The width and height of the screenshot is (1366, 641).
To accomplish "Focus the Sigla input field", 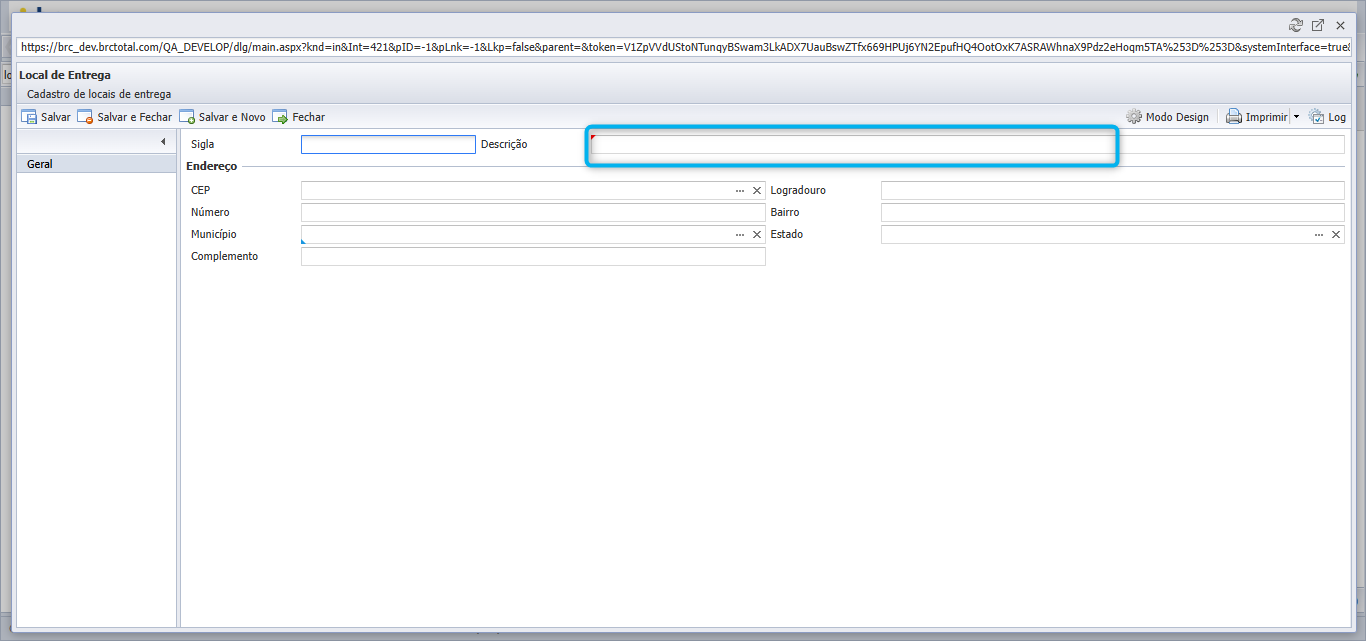I will [x=388, y=144].
